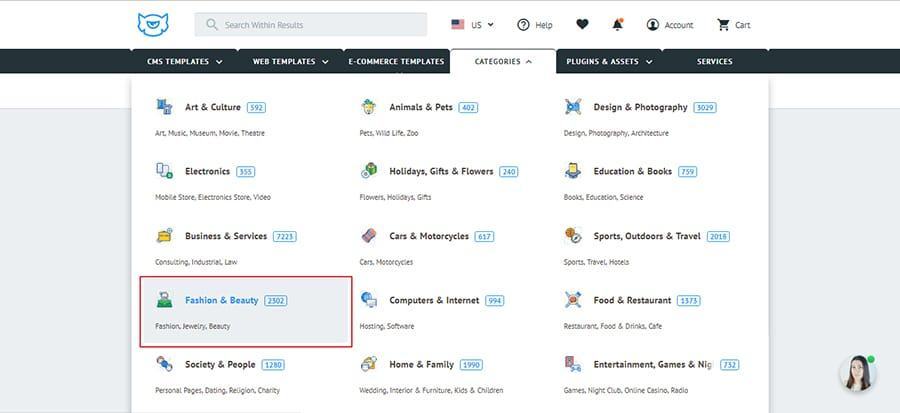Image resolution: width=900 pixels, height=413 pixels.
Task: Click 'Pets, Wild Life, Zoo' subcategories text
Action: (x=389, y=133)
